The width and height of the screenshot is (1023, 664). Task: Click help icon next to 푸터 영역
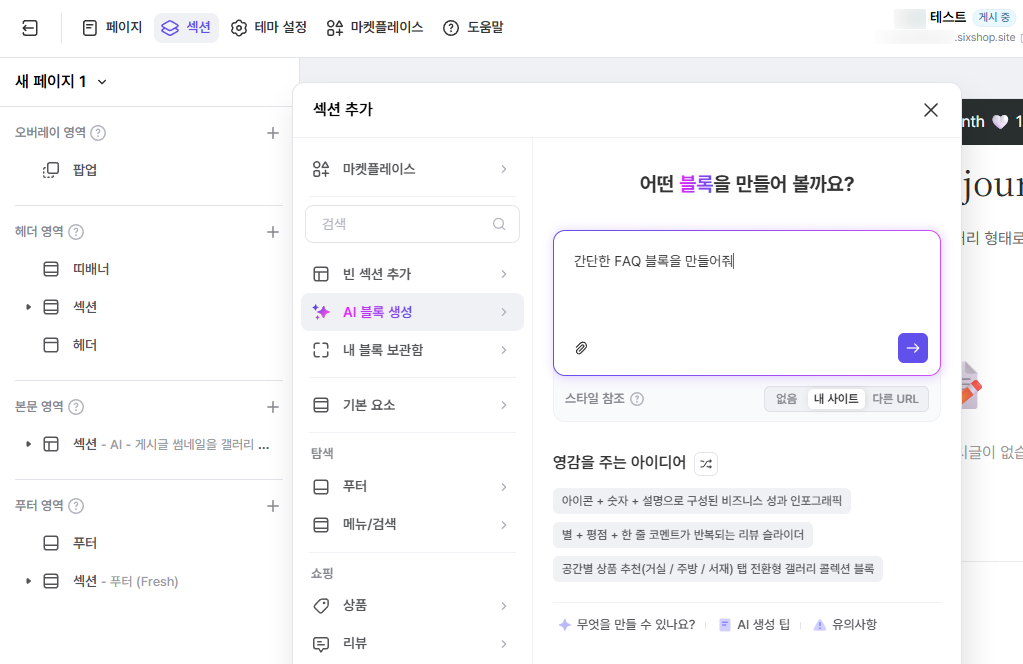76,506
